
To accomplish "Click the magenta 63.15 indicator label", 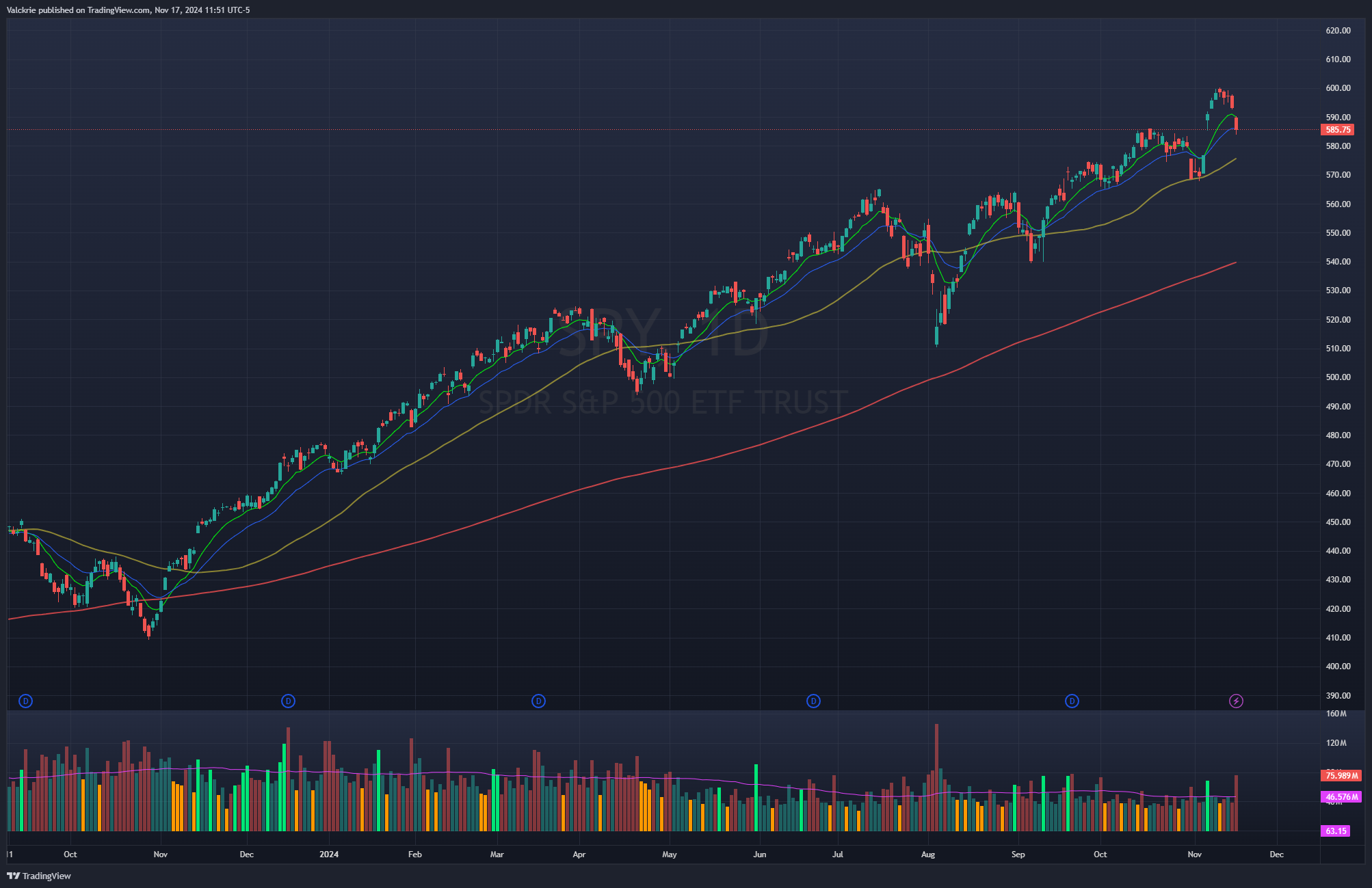I will (1335, 831).
